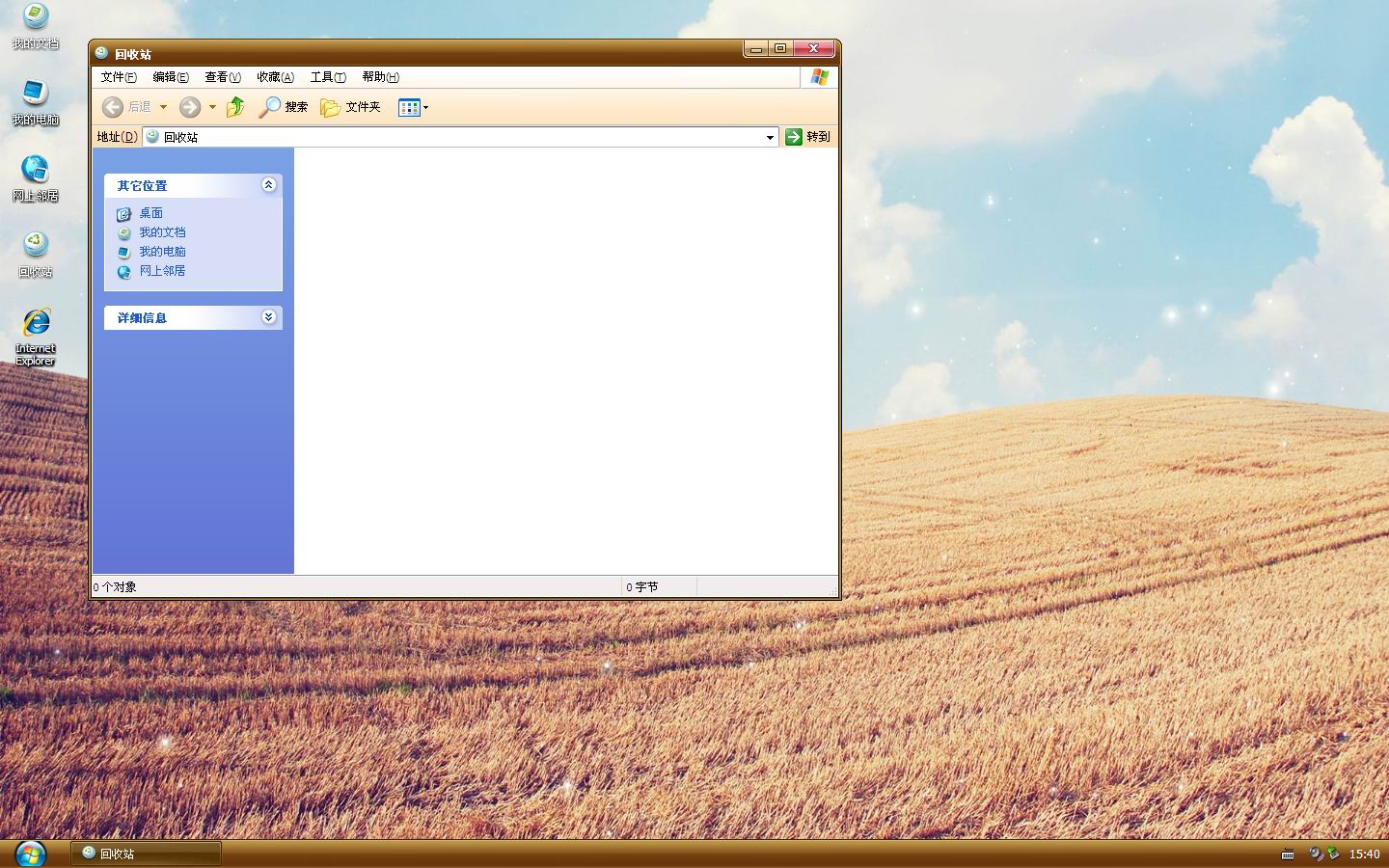The image size is (1389, 868).
Task: Select the 我的电脑 desktop icon
Action: point(36,102)
